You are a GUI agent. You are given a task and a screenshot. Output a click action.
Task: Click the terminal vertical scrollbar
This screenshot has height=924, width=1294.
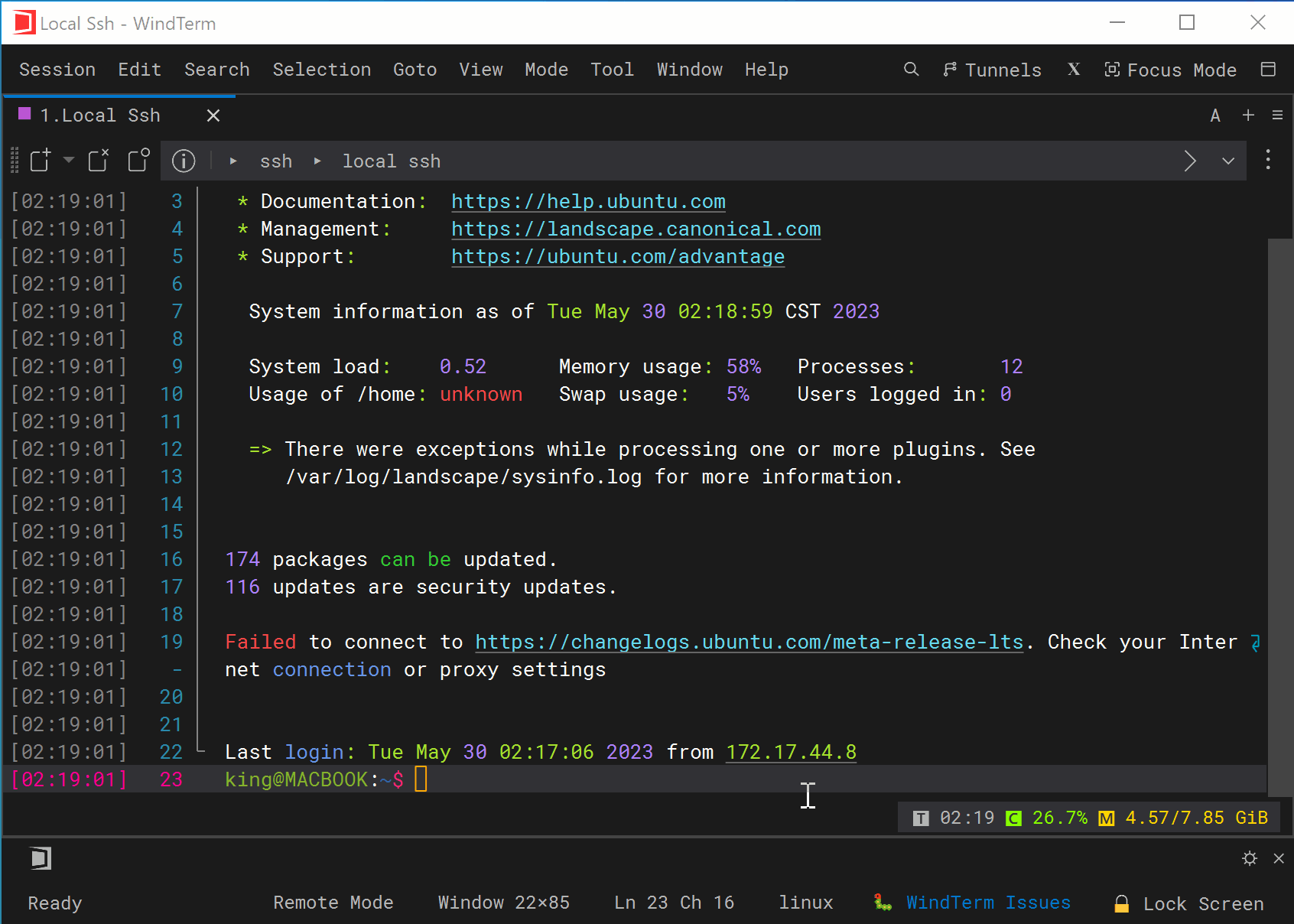1280,517
